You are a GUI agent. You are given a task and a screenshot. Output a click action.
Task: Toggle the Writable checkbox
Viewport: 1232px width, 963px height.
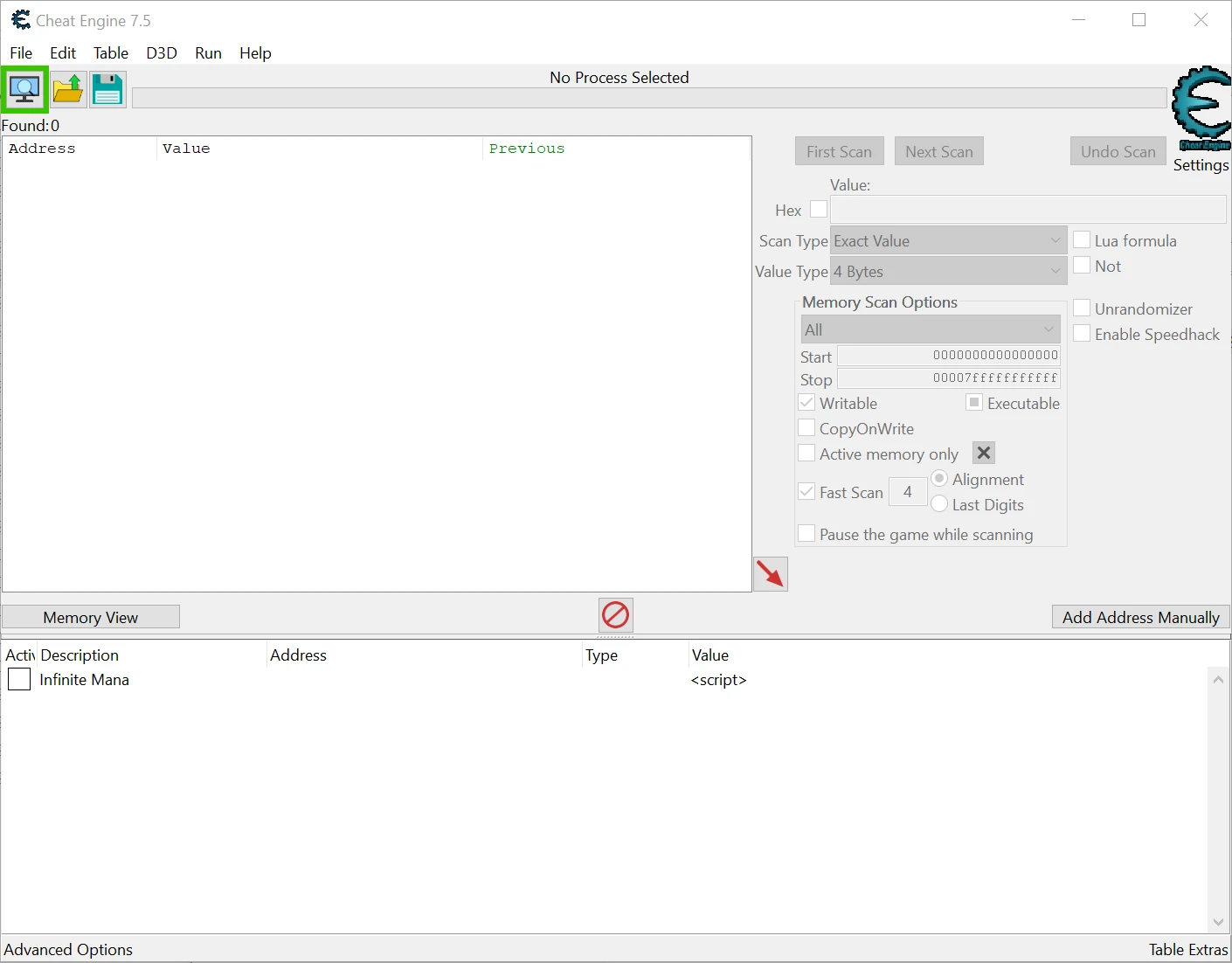806,402
